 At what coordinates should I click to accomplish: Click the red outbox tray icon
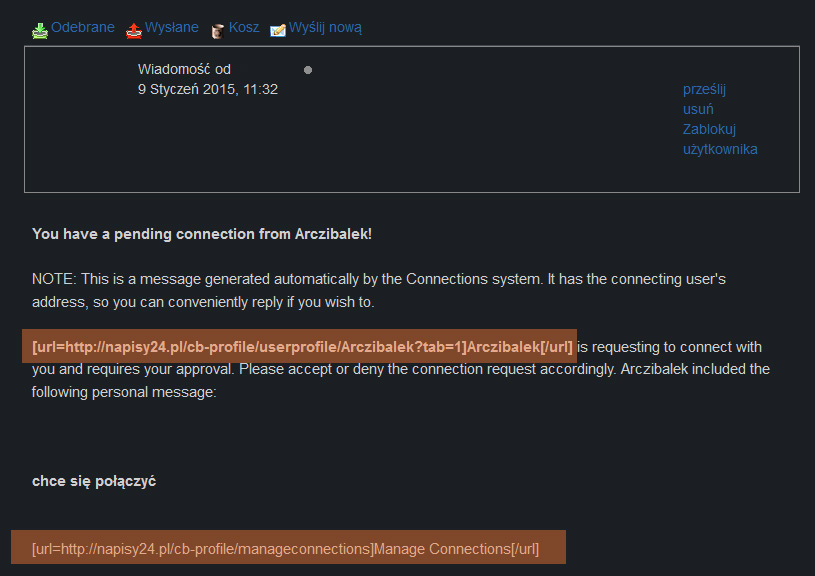(134, 31)
